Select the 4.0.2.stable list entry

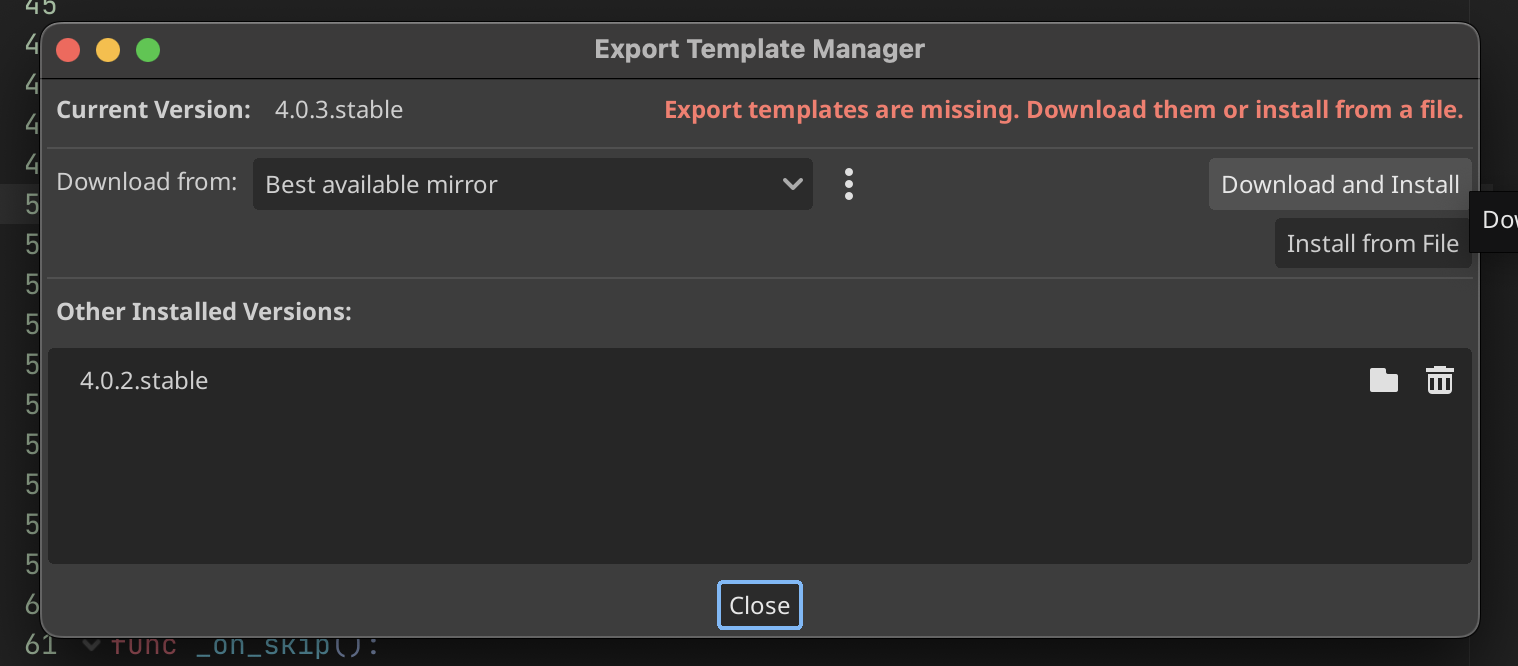[760, 380]
